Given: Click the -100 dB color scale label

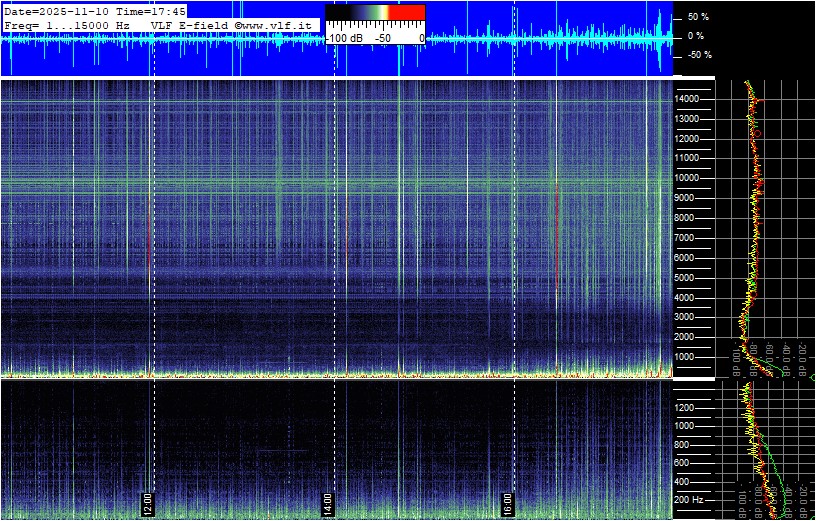Looking at the screenshot, I should pos(344,38).
